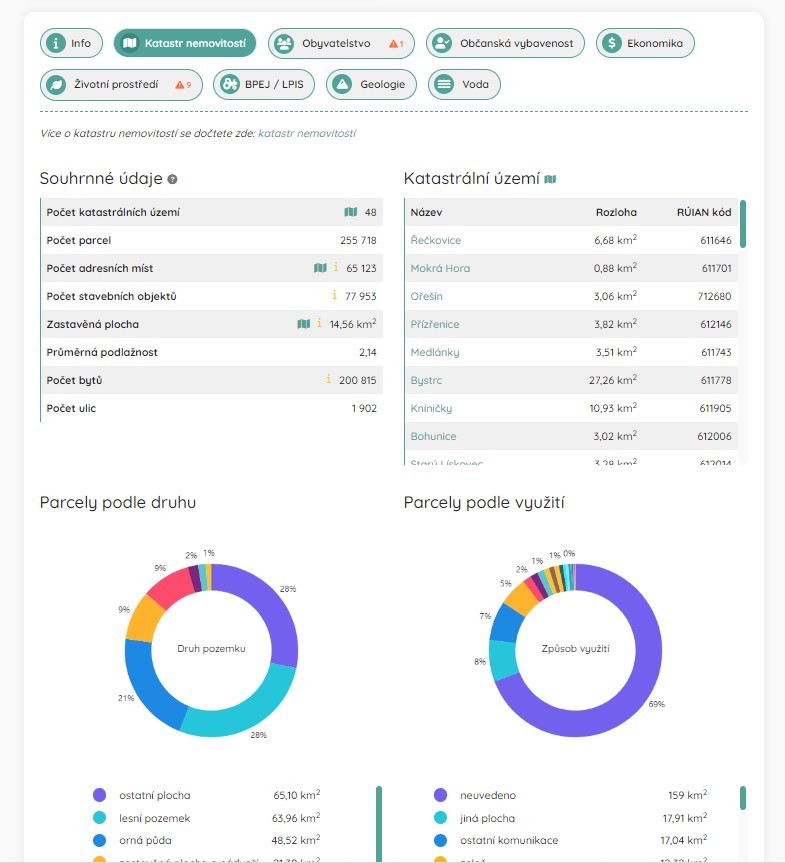
Task: Click the RÚIAN kód column header
Action: 704,212
